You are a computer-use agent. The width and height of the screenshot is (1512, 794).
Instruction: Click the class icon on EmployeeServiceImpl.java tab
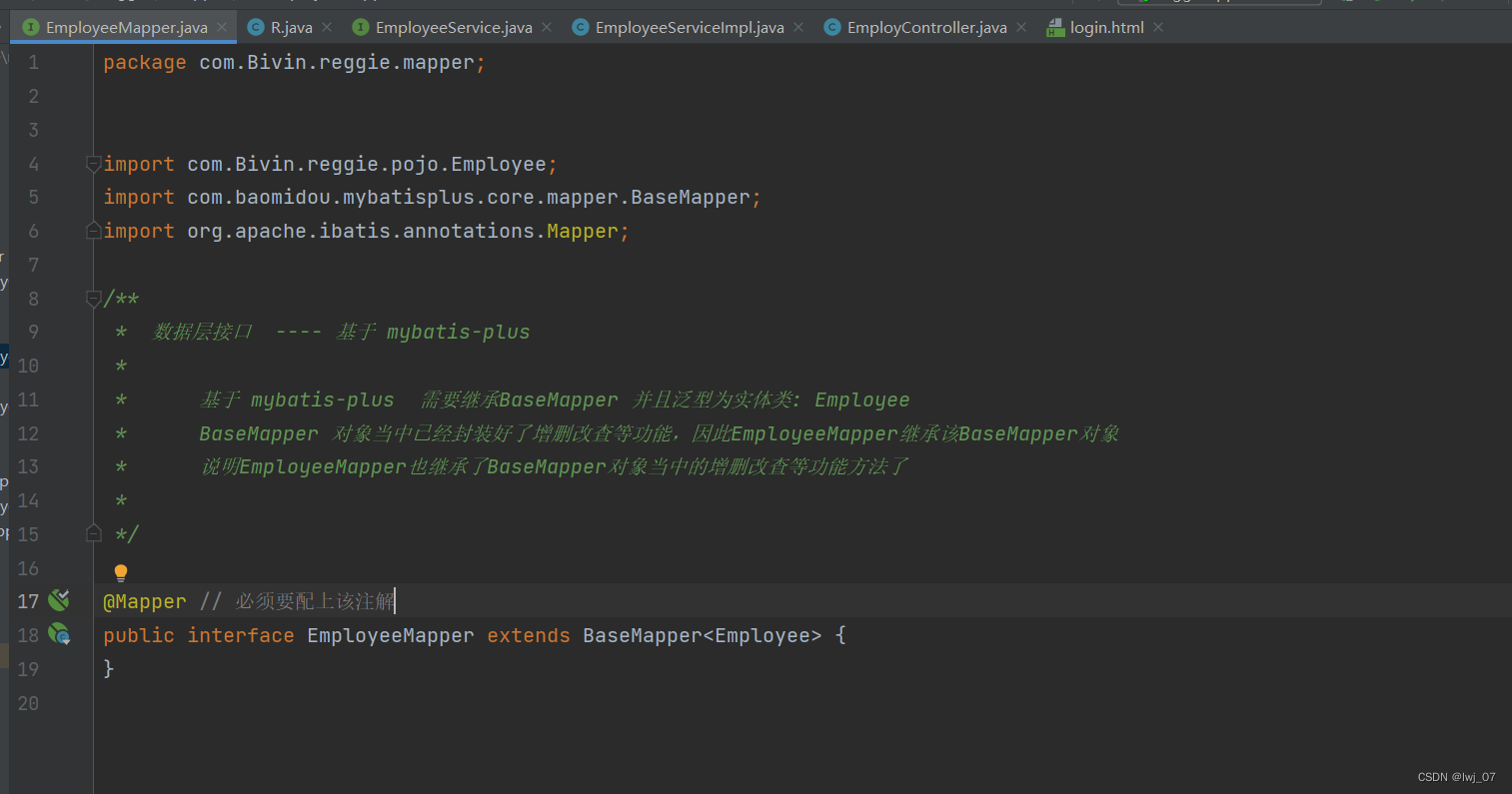pos(581,28)
